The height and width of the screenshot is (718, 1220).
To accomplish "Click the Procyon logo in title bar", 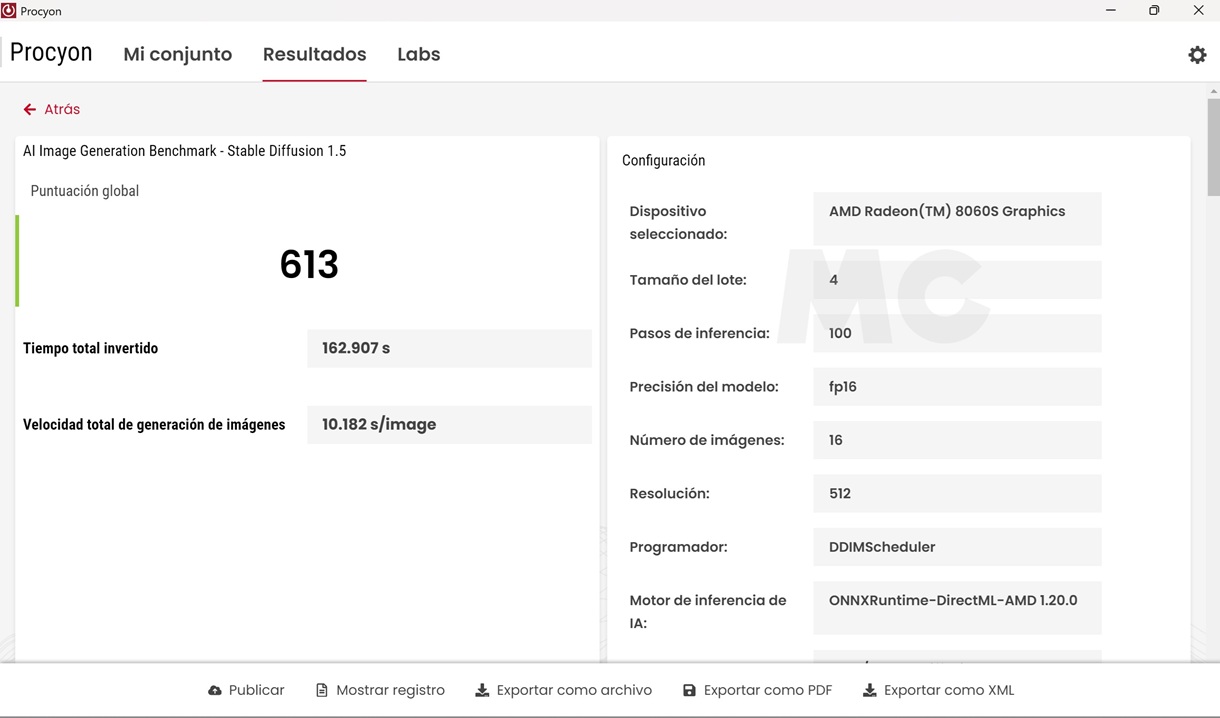I will [9, 11].
